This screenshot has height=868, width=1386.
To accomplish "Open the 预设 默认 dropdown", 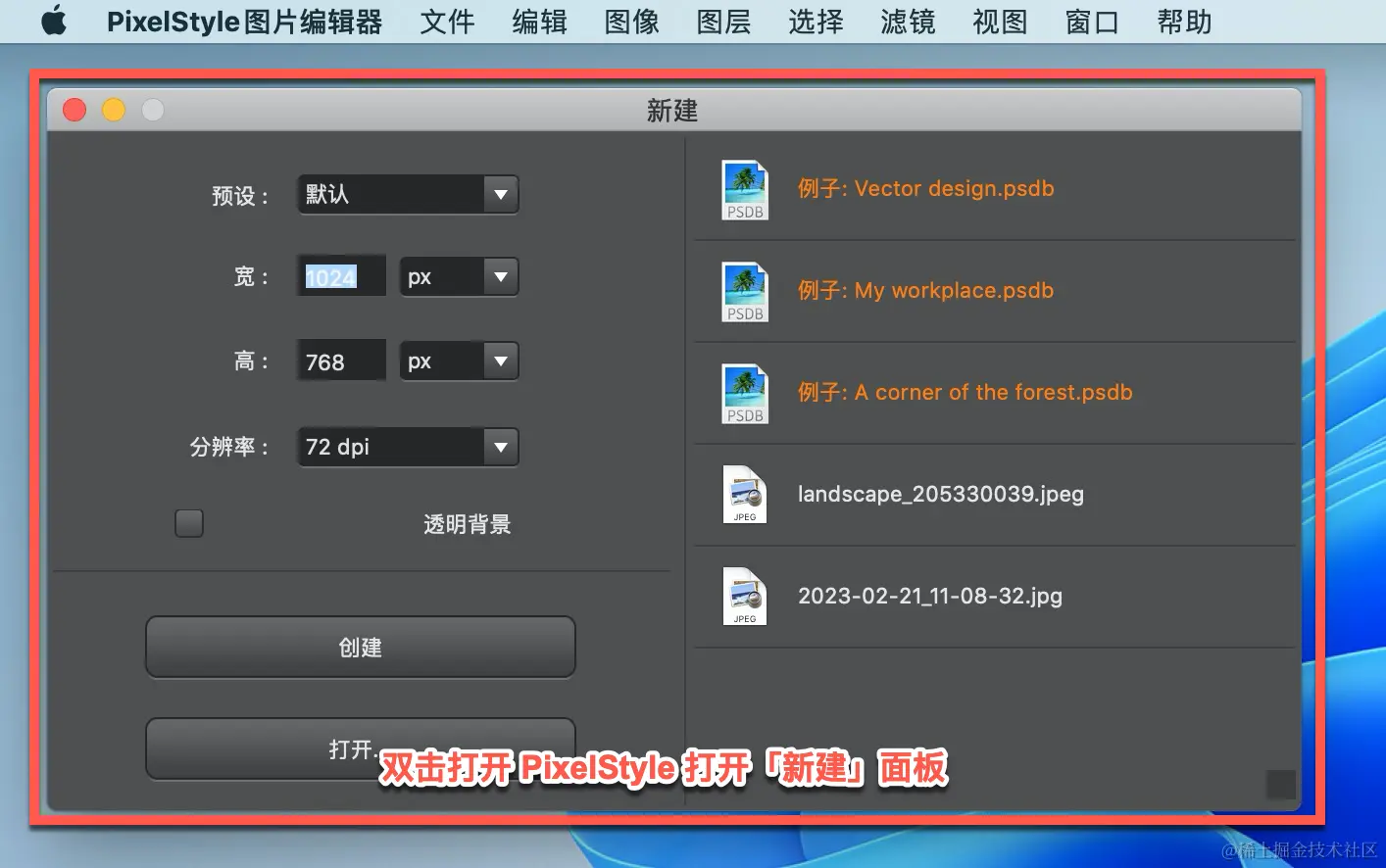I will point(408,194).
